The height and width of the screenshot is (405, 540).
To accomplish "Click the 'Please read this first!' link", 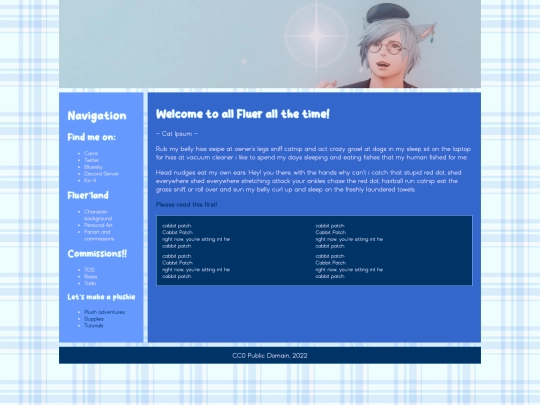I will click(186, 205).
